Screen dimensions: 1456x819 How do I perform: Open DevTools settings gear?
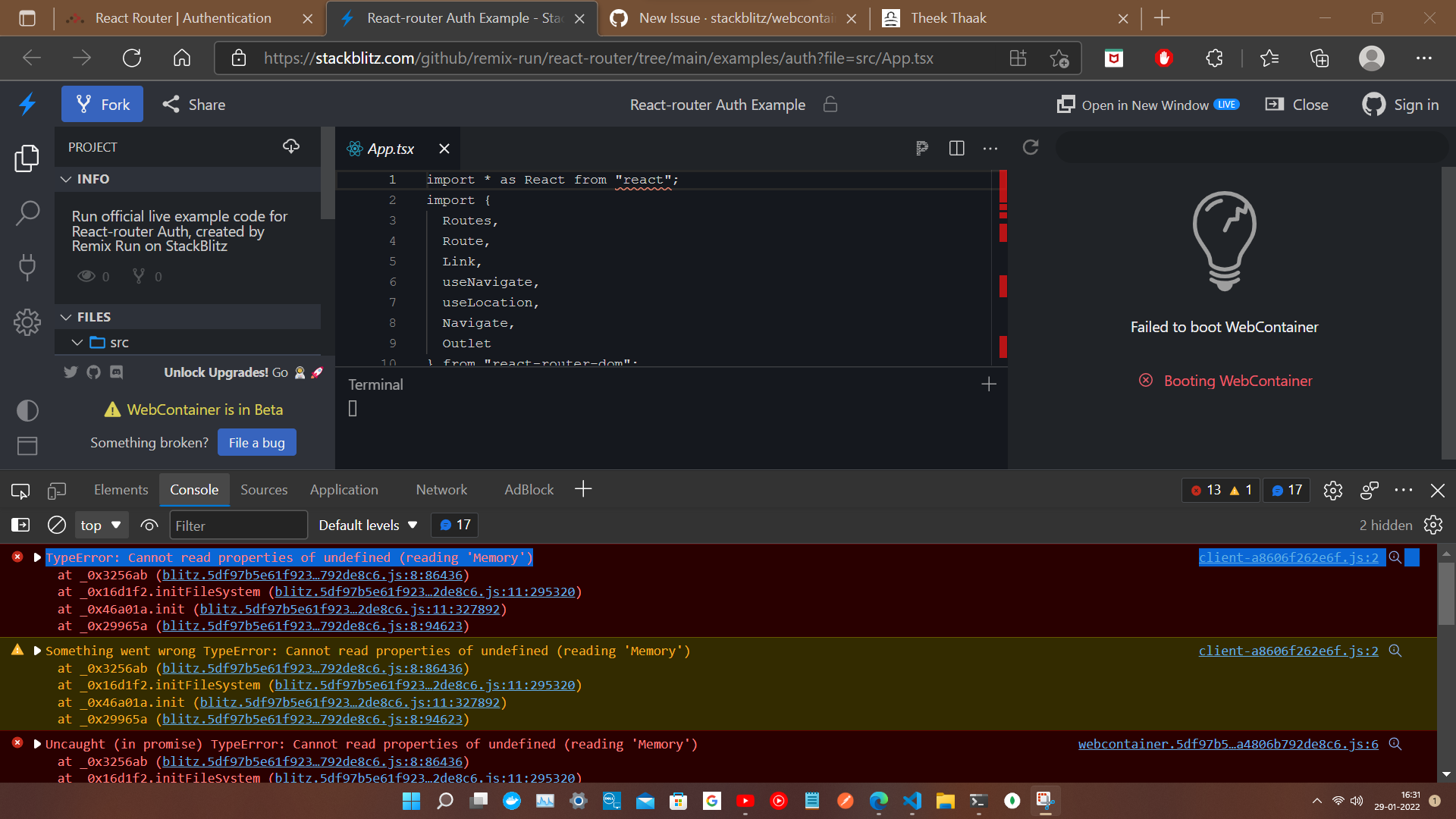(x=1333, y=491)
